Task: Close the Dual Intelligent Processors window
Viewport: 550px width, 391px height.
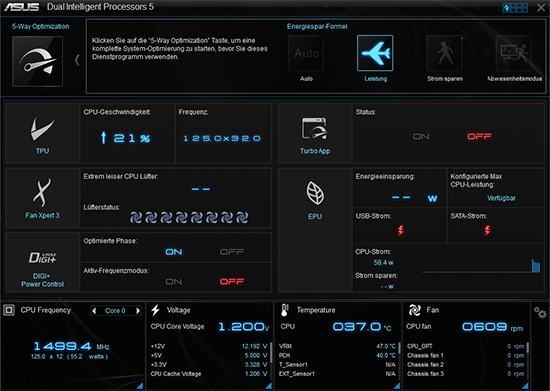Action: [541, 8]
